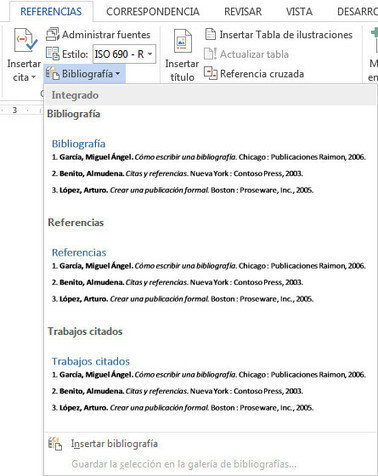
Task: Click the Referencia cruzada icon
Action: [x=210, y=73]
